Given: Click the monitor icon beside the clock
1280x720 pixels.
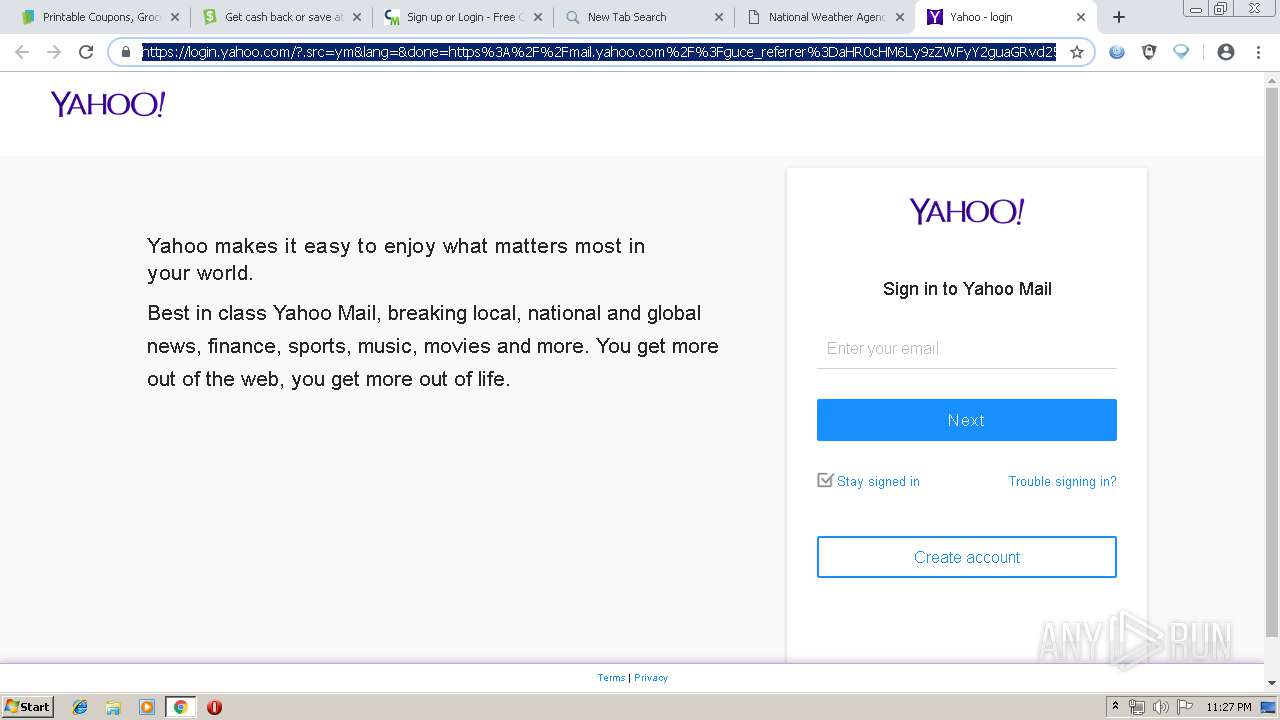Looking at the screenshot, I should tap(1268, 707).
